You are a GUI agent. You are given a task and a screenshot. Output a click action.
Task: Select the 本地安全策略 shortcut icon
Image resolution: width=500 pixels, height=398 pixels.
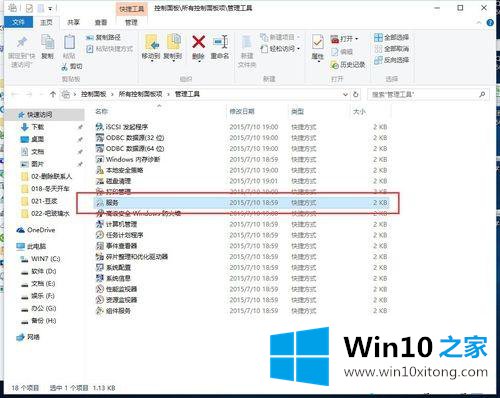(100, 170)
